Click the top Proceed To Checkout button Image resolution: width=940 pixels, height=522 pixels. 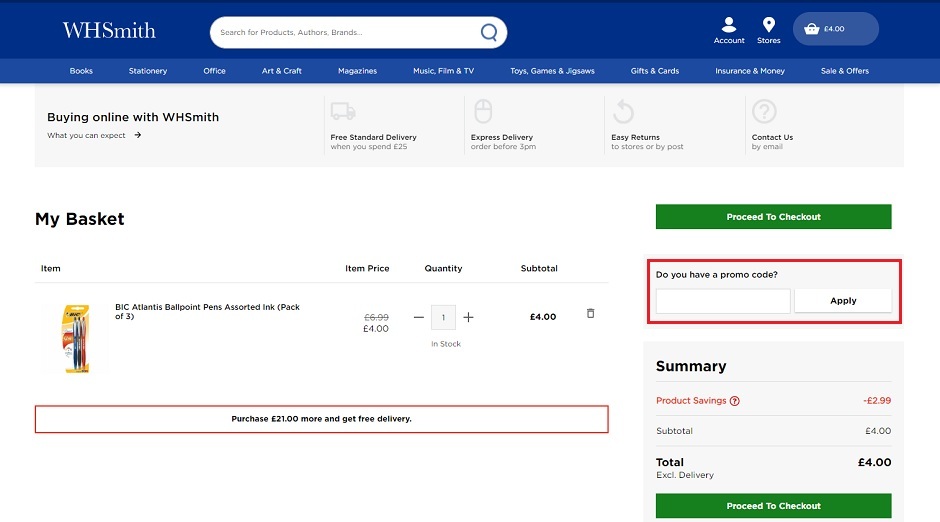coord(773,216)
